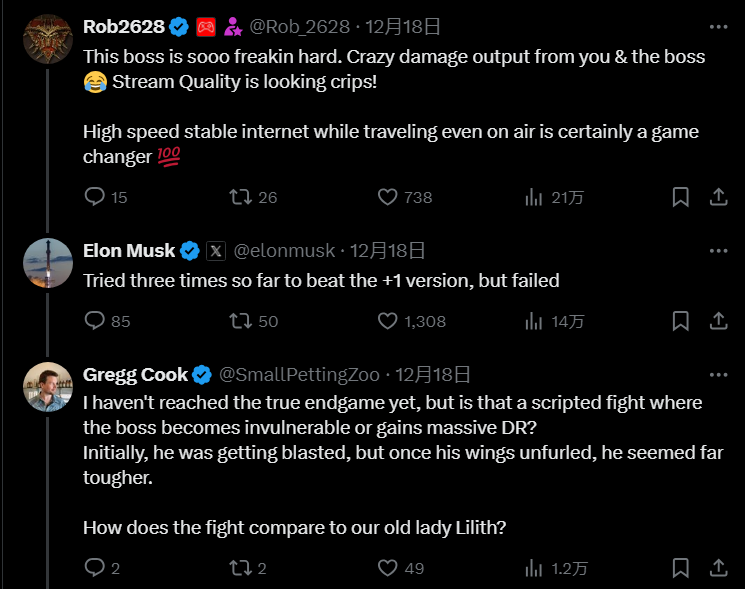Open Gregg Cook's profile name link
This screenshot has width=745, height=589.
click(135, 375)
